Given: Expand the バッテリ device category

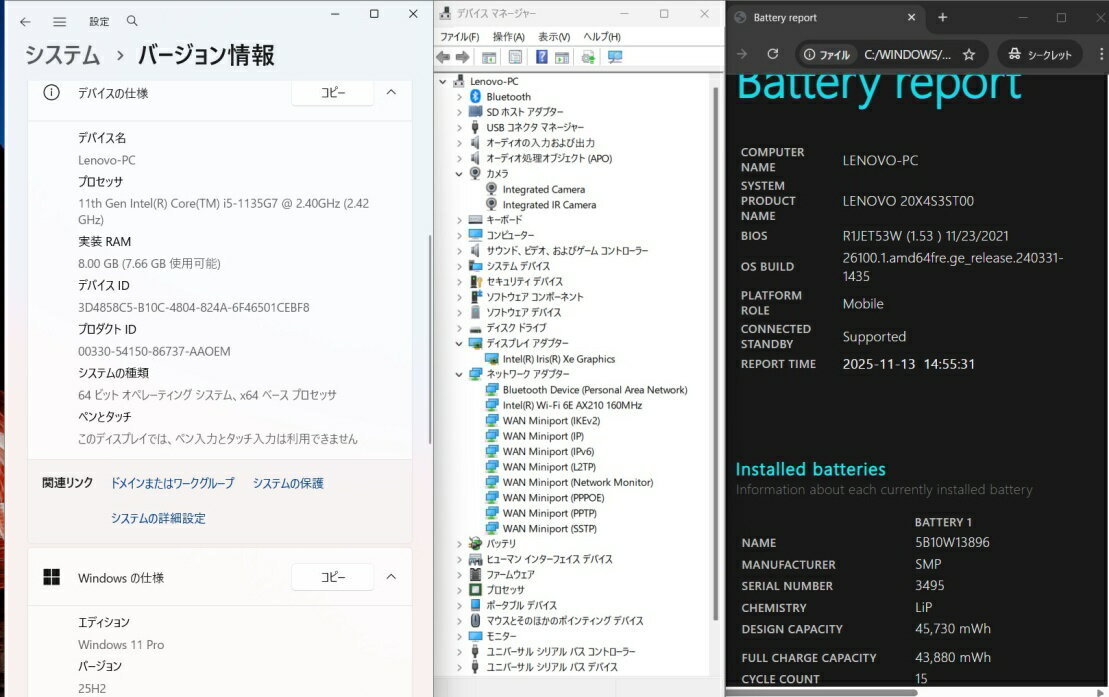Looking at the screenshot, I should 460,543.
